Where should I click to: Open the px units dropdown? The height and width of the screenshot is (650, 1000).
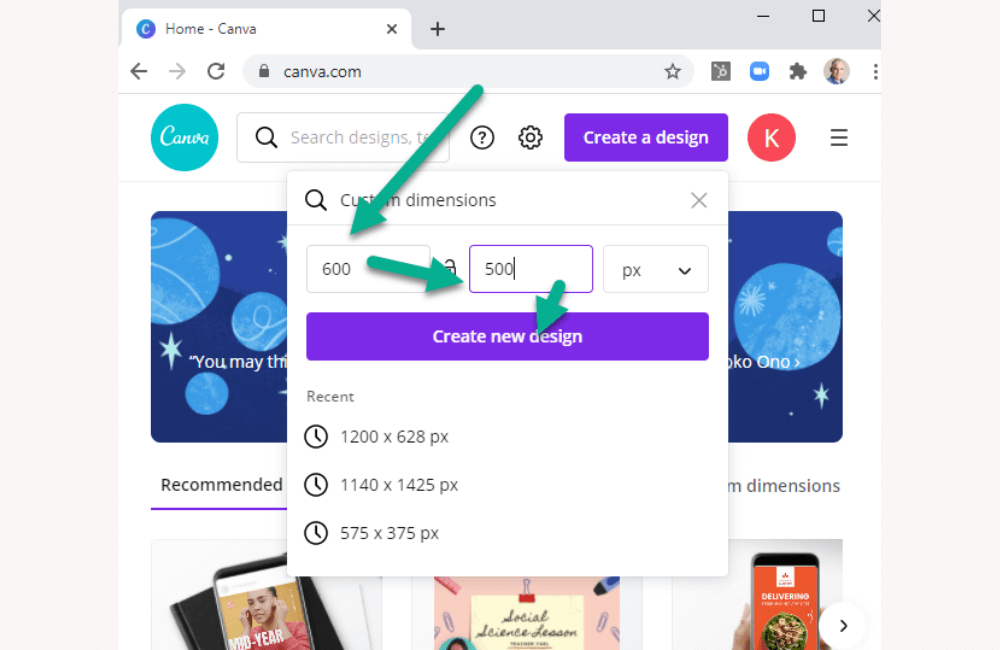[656, 270]
